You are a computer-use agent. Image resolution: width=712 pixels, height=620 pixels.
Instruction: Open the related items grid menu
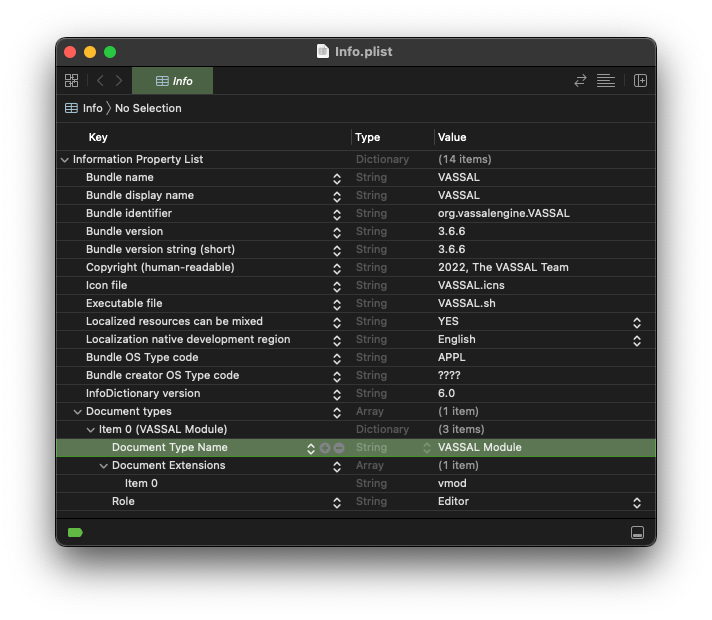pyautogui.click(x=71, y=81)
